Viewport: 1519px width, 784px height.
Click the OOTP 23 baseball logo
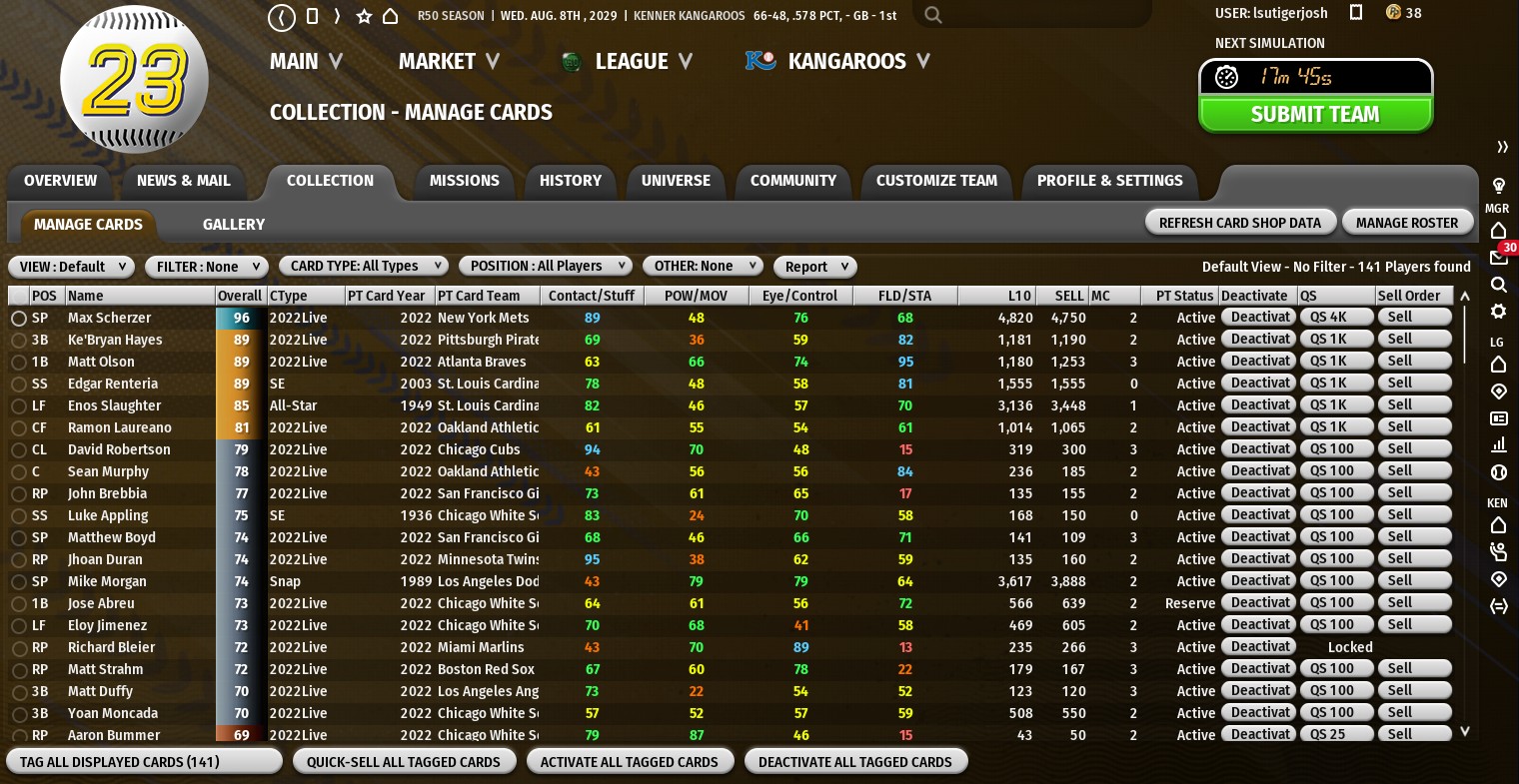pyautogui.click(x=135, y=79)
